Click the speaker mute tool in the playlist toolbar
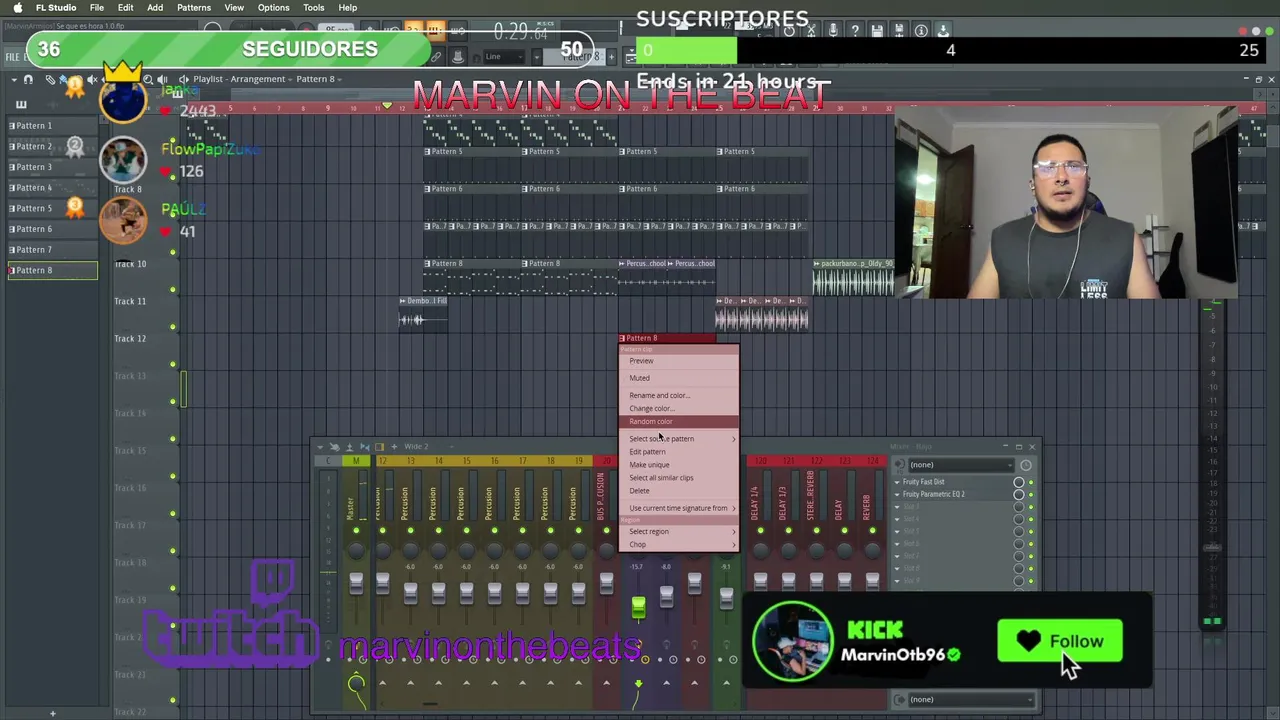The image size is (1280, 720). (92, 79)
